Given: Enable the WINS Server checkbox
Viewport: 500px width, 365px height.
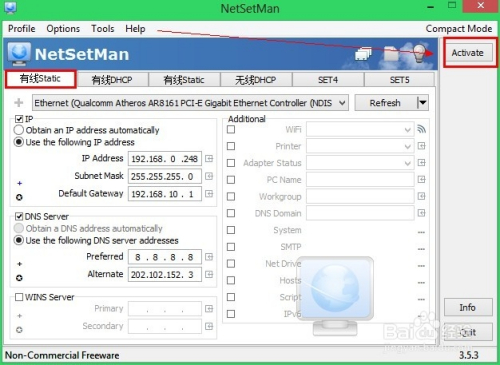Looking at the screenshot, I should pyautogui.click(x=19, y=297).
